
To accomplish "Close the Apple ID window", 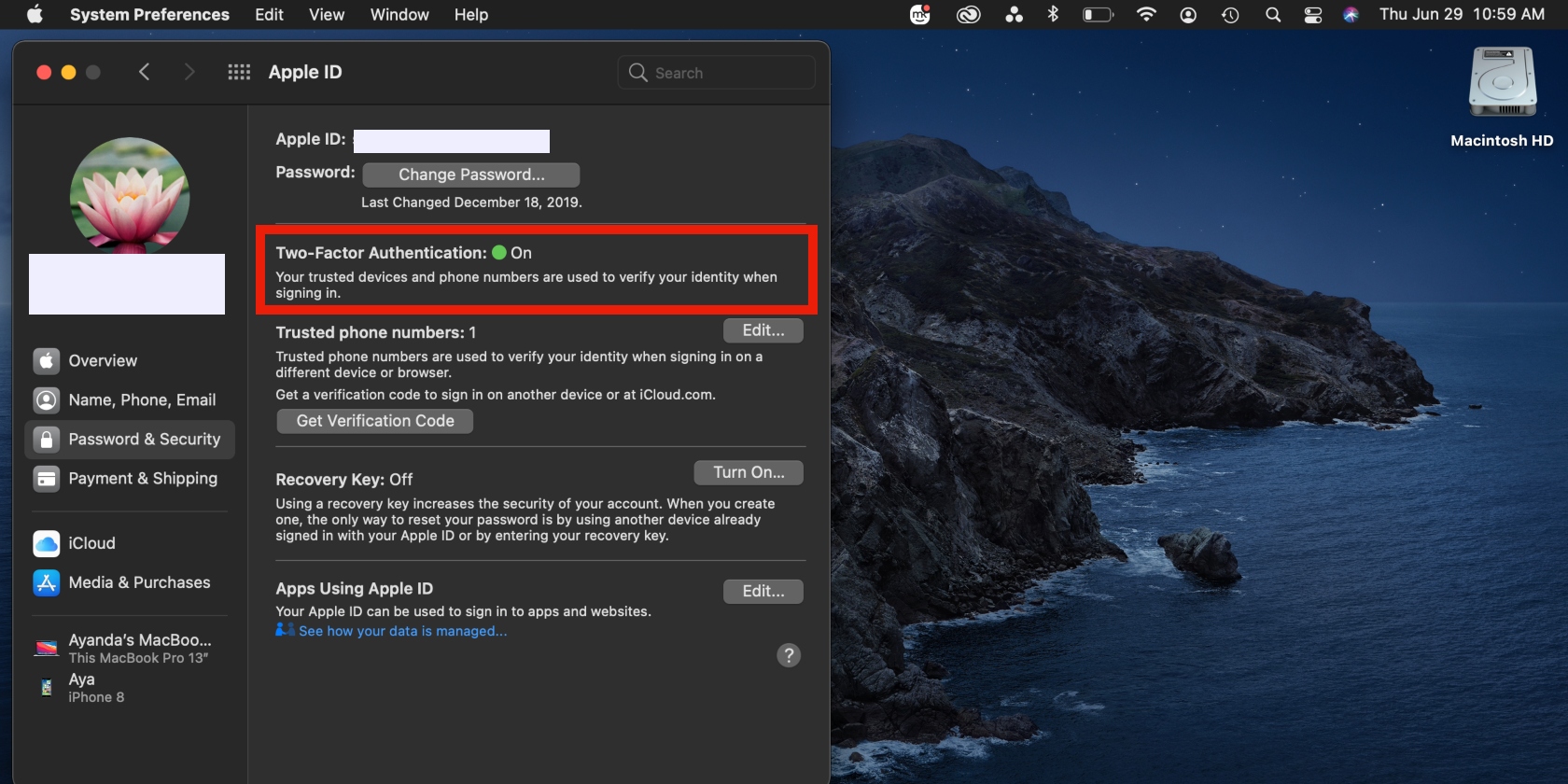I will click(44, 72).
